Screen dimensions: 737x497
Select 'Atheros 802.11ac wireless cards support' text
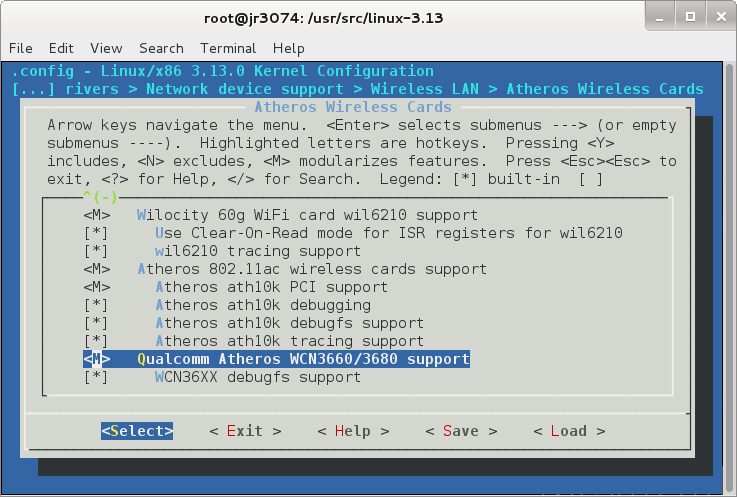pyautogui.click(x=312, y=269)
